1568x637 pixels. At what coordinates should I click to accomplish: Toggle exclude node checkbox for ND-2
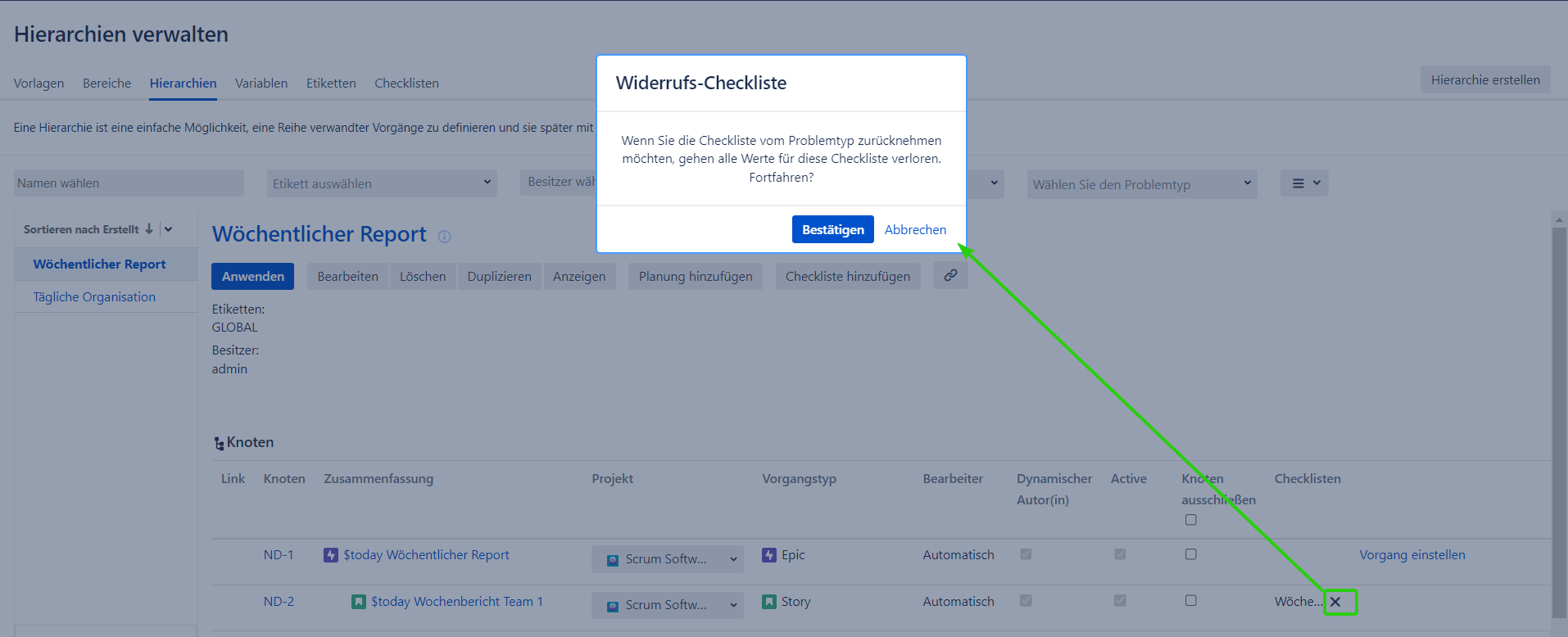pos(1191,601)
